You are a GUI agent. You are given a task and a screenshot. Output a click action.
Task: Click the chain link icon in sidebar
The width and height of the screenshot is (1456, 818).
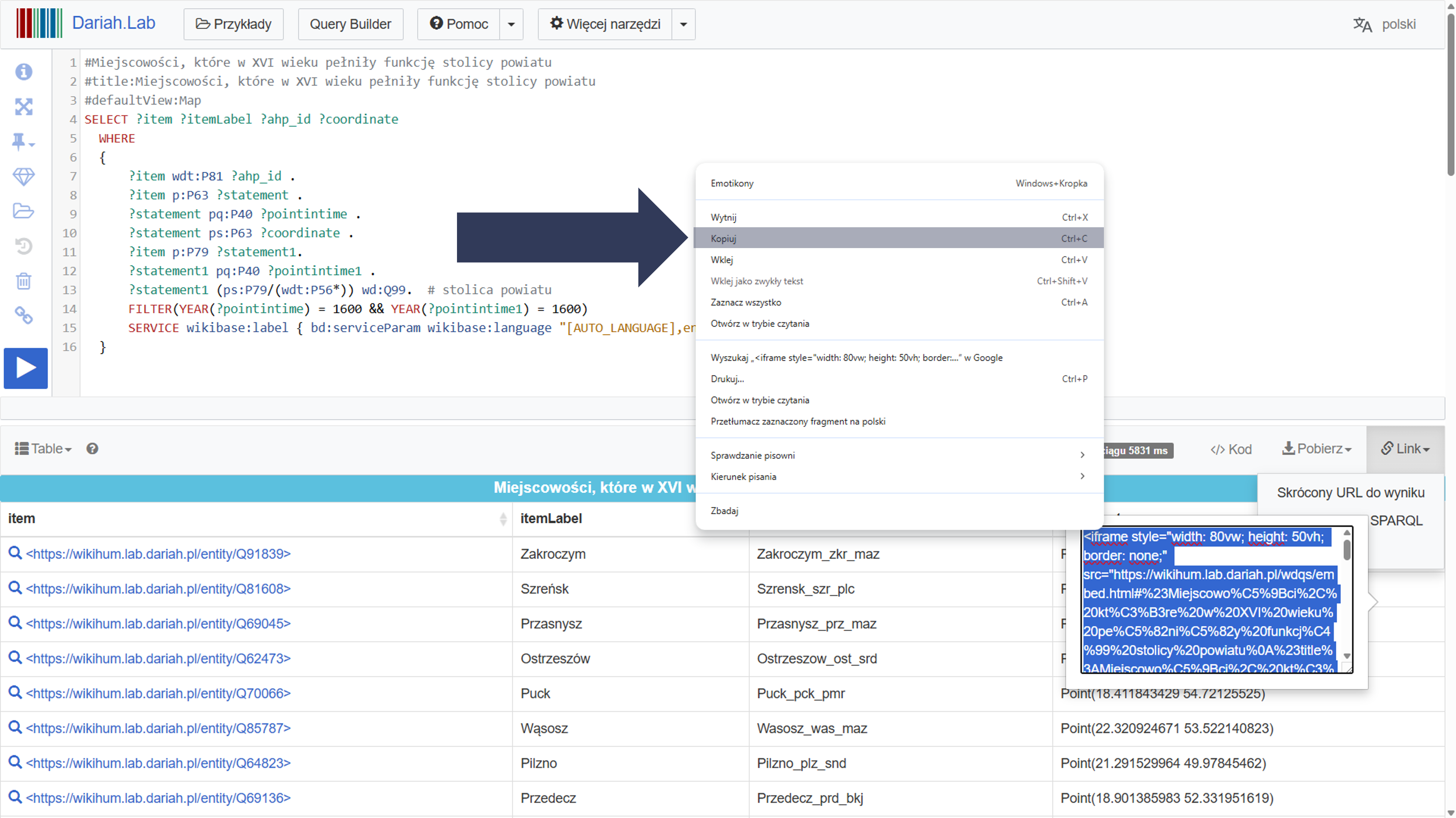tap(24, 315)
